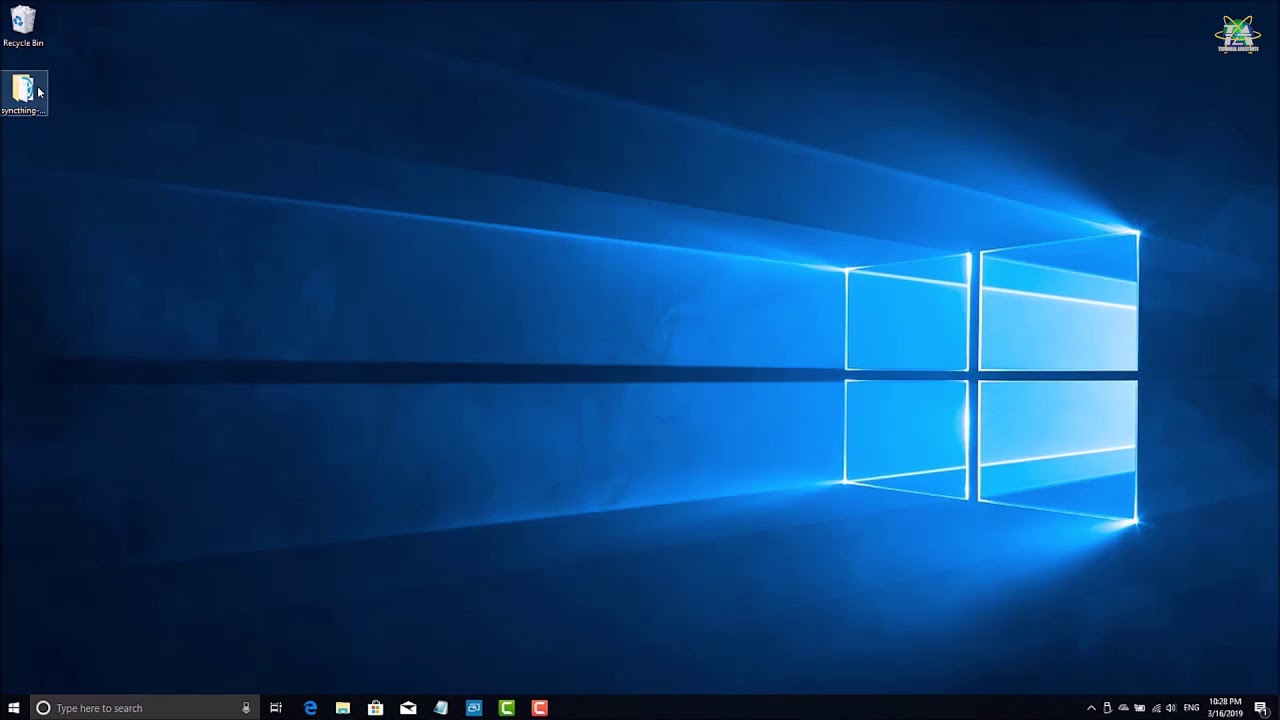Open the OneDrive cloud tray icon

click(x=1123, y=708)
